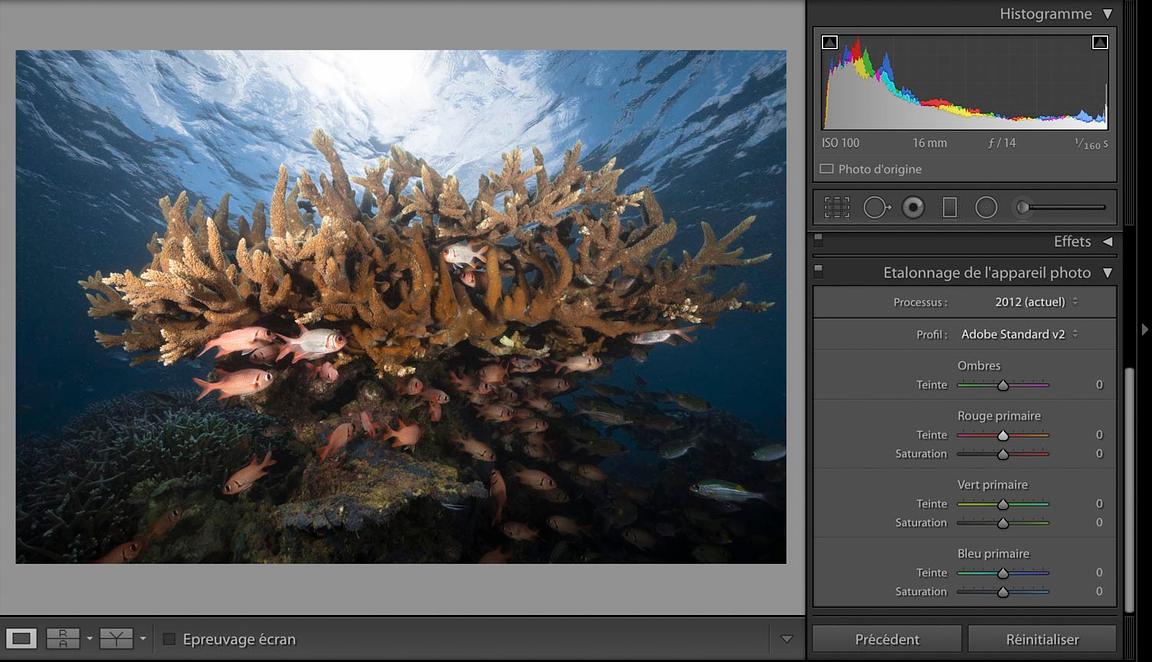The image size is (1152, 662).
Task: Select the Adjustment brush tool
Action: click(x=1023, y=208)
